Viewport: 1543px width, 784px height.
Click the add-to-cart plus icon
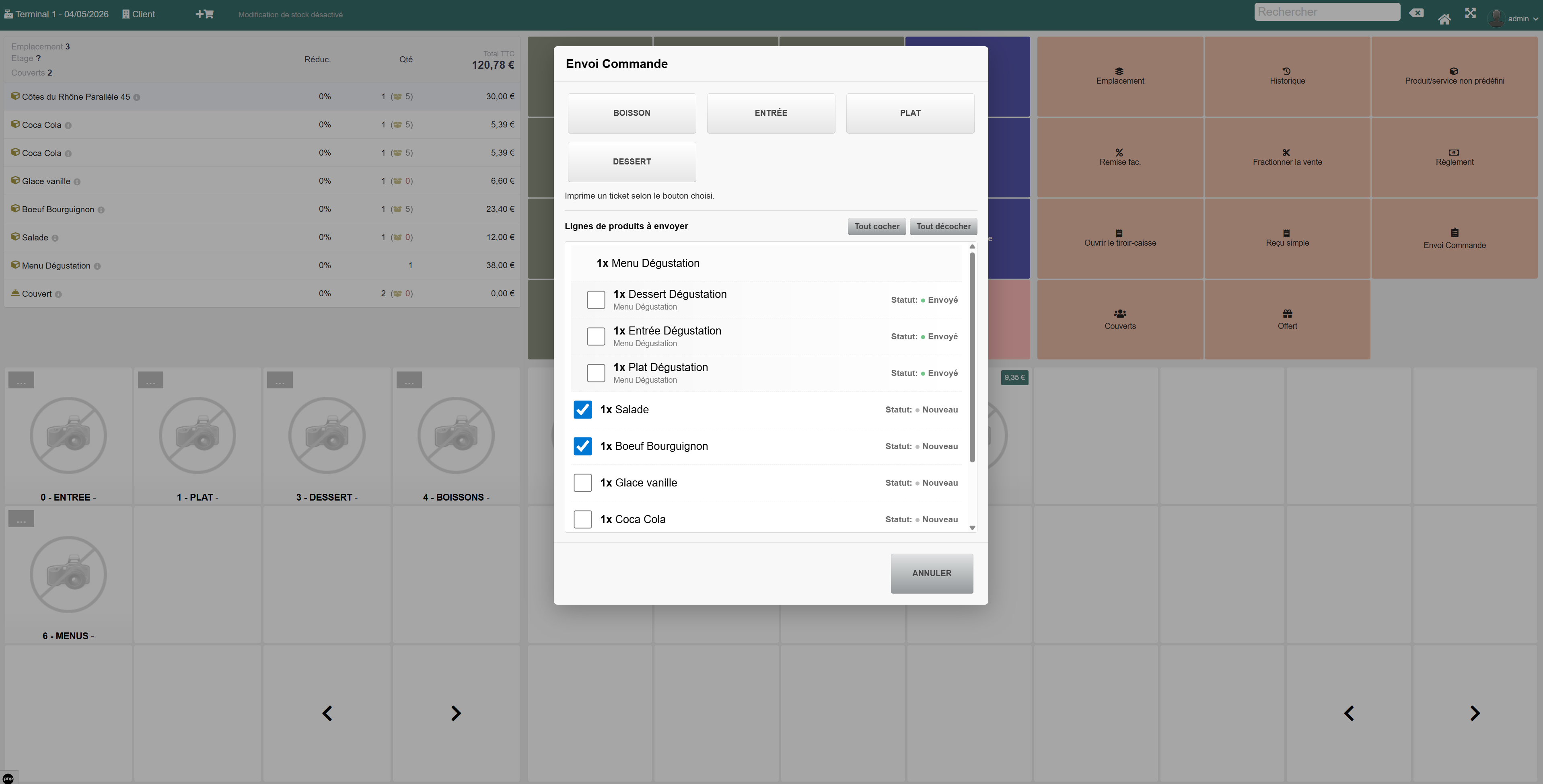[x=204, y=14]
